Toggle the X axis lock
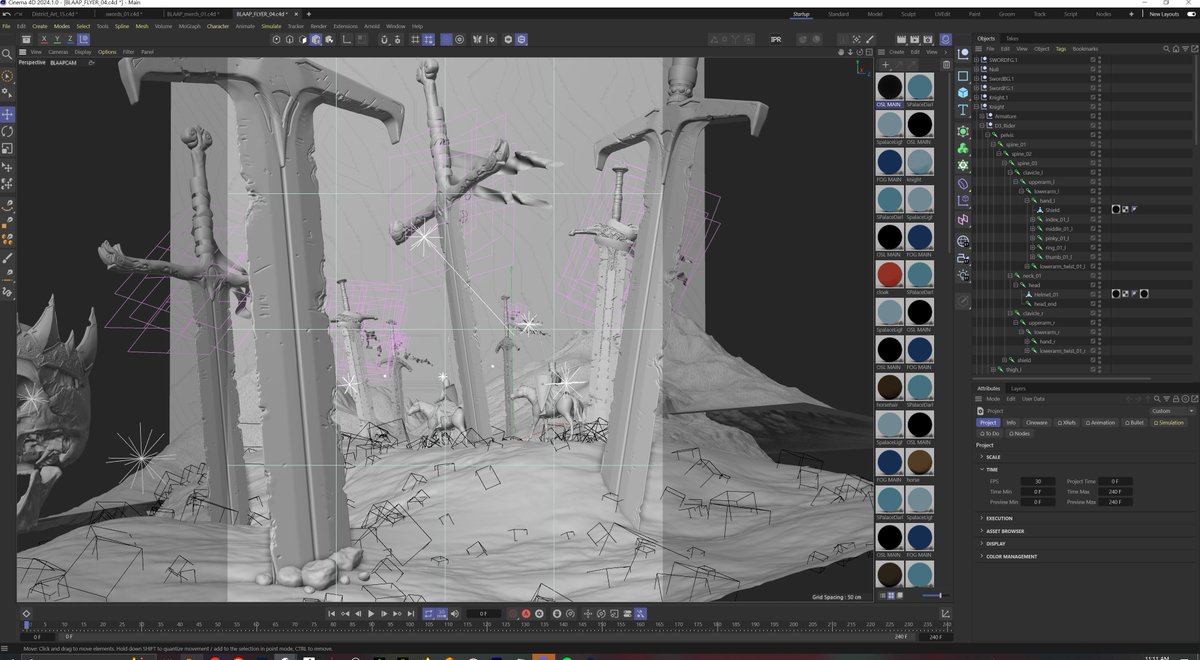 pos(45,39)
